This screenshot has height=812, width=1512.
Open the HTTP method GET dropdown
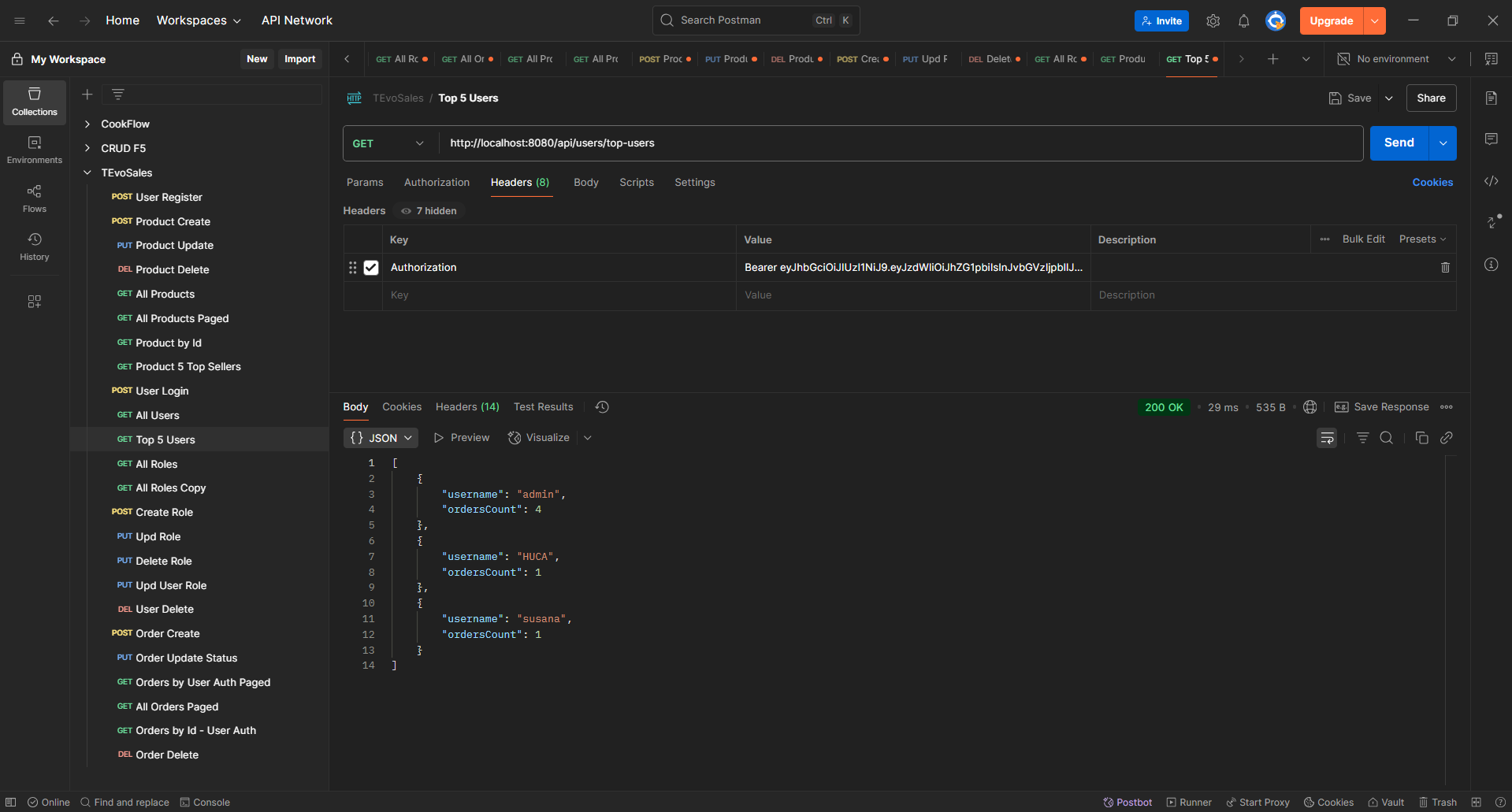[x=388, y=143]
